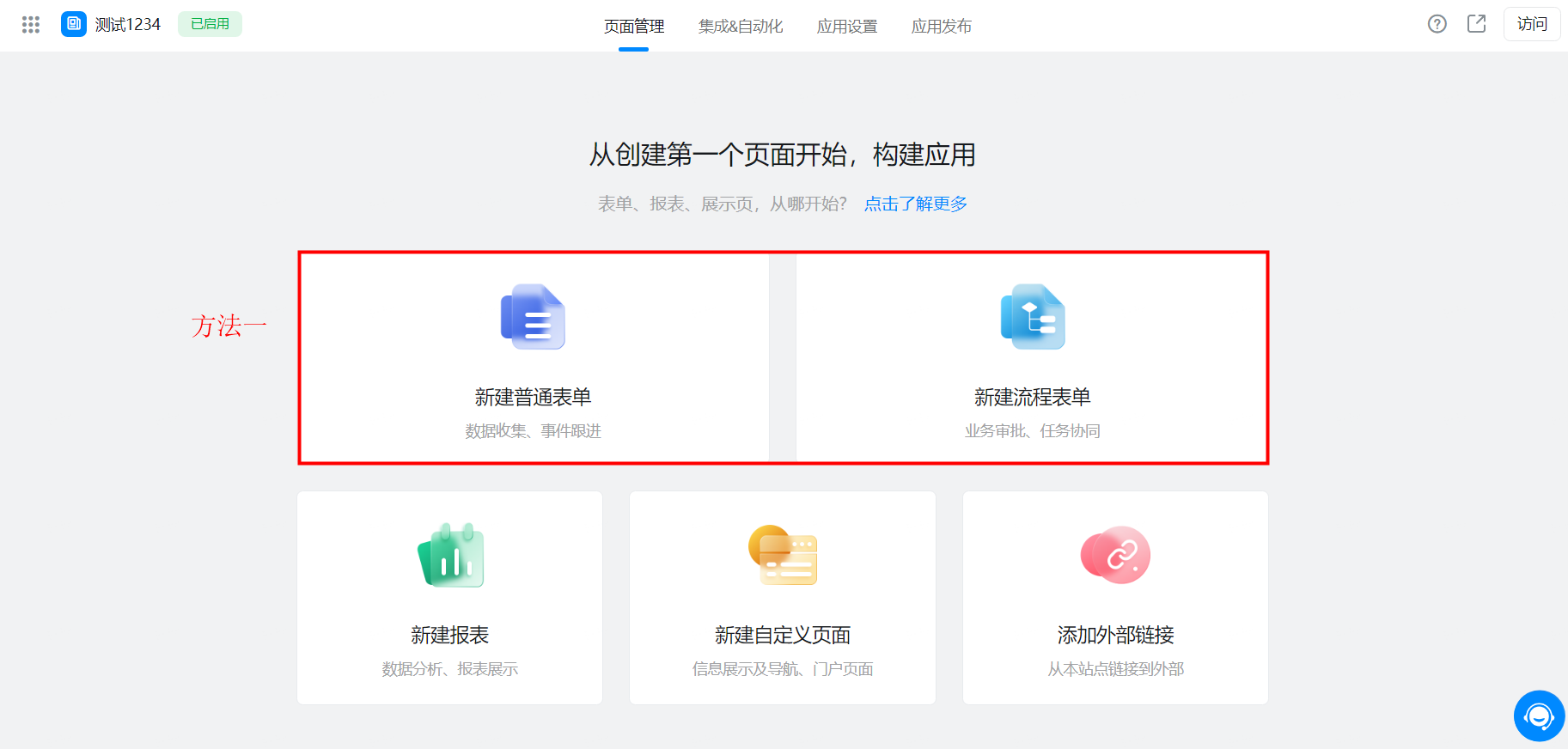Click the 表单、报表、展示页，从哪开始? text

pyautogui.click(x=723, y=204)
